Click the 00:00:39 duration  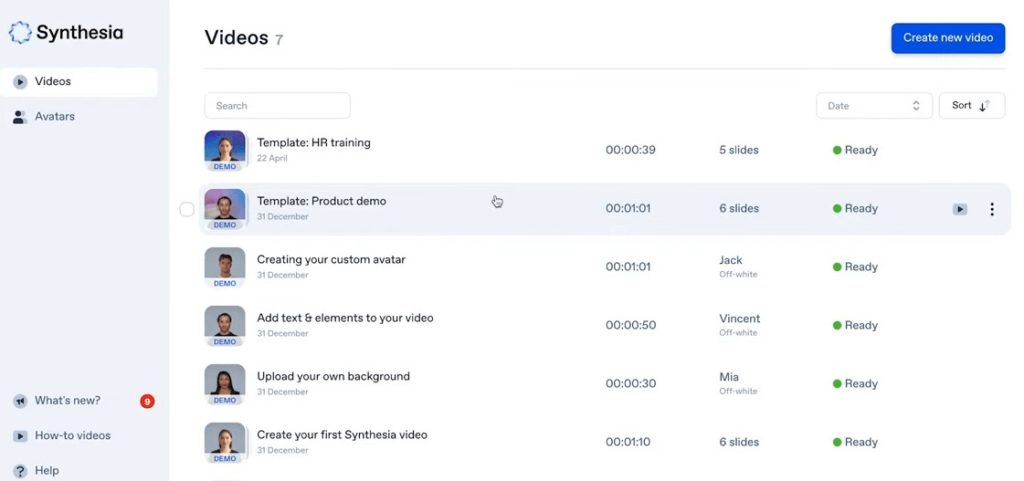point(630,150)
